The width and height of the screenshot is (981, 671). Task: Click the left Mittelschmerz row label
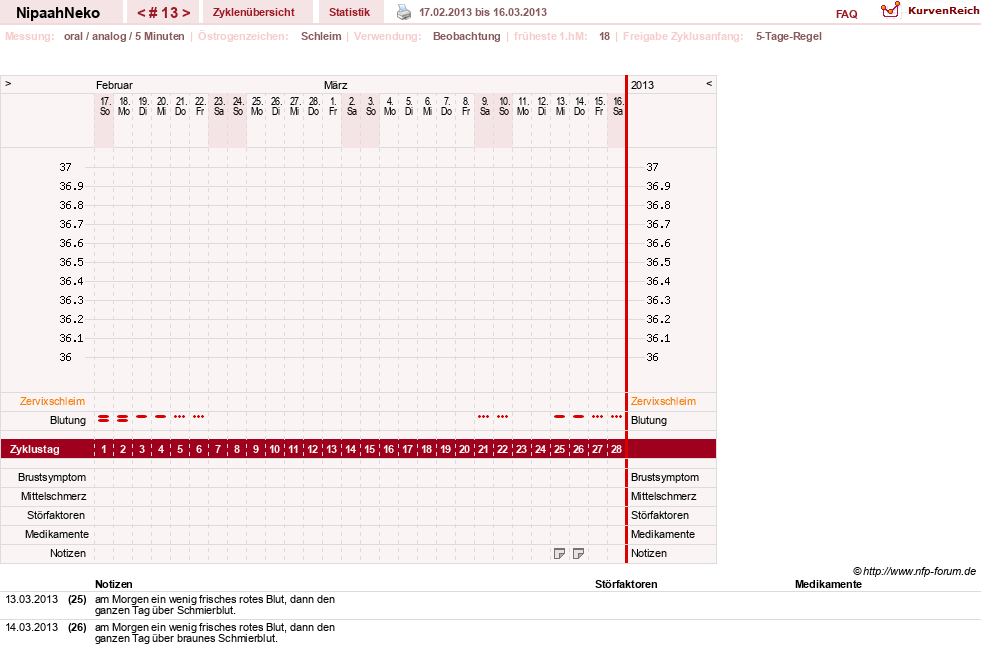(53, 496)
